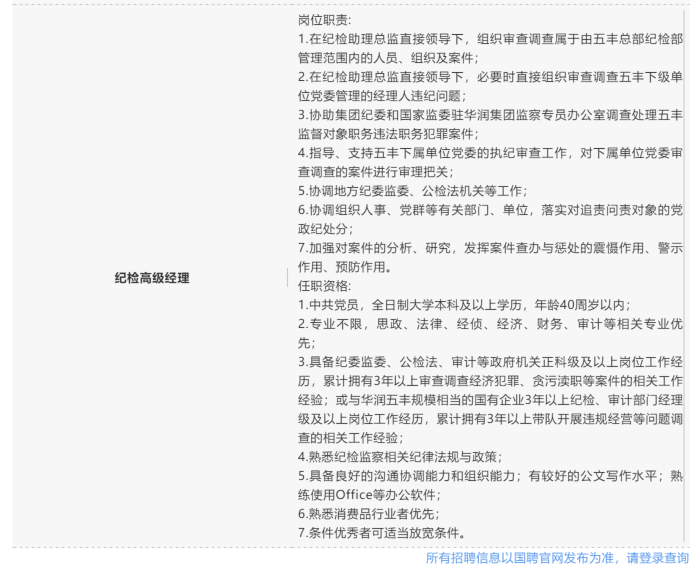The width and height of the screenshot is (700, 581).
Task: Open the 请登录查询 login link
Action: coord(658,558)
